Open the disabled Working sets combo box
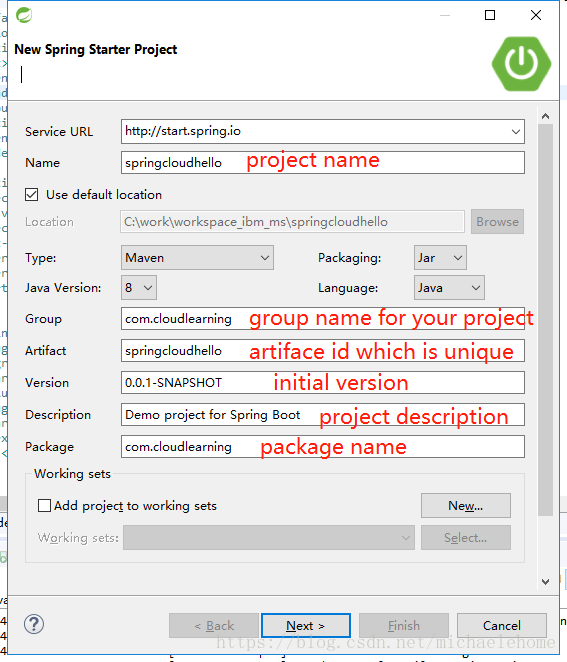This screenshot has height=662, width=567. tap(269, 537)
